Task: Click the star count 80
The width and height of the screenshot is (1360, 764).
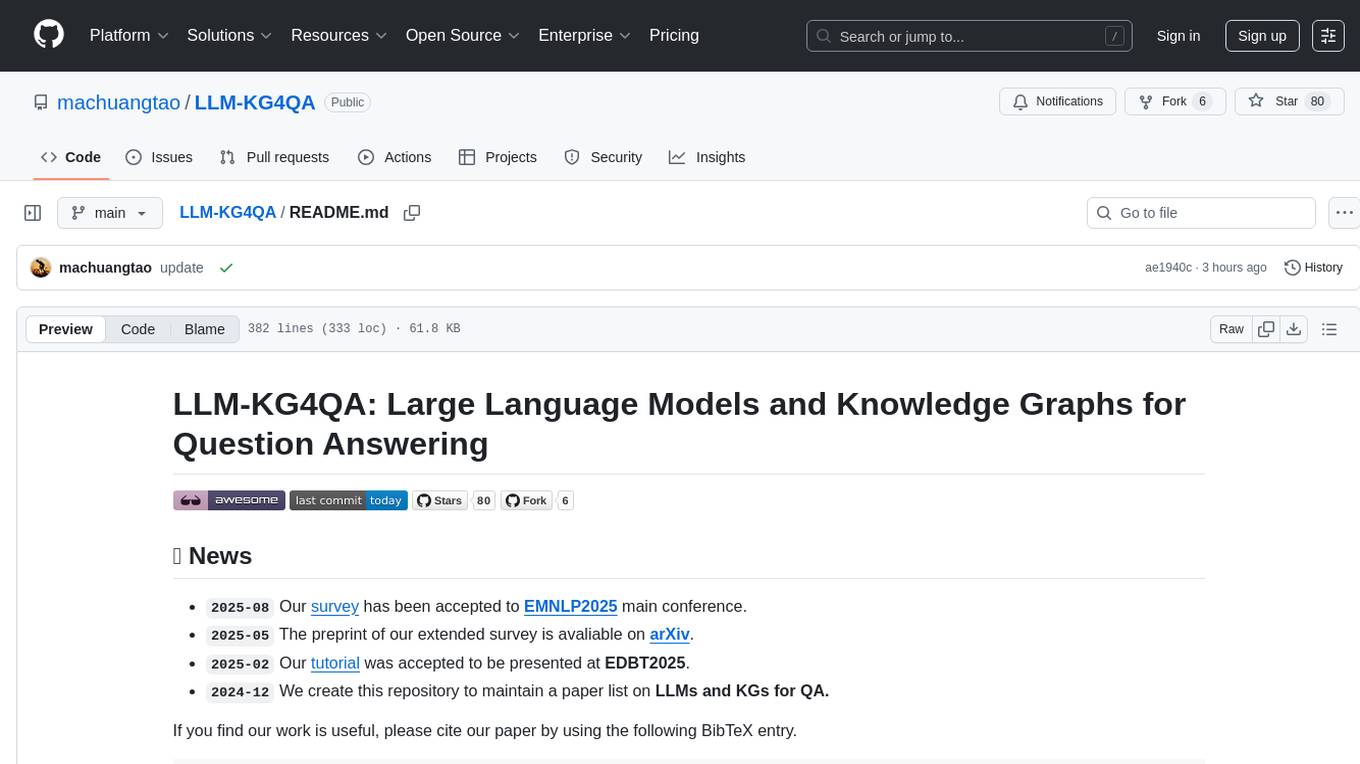Action: pos(1318,101)
